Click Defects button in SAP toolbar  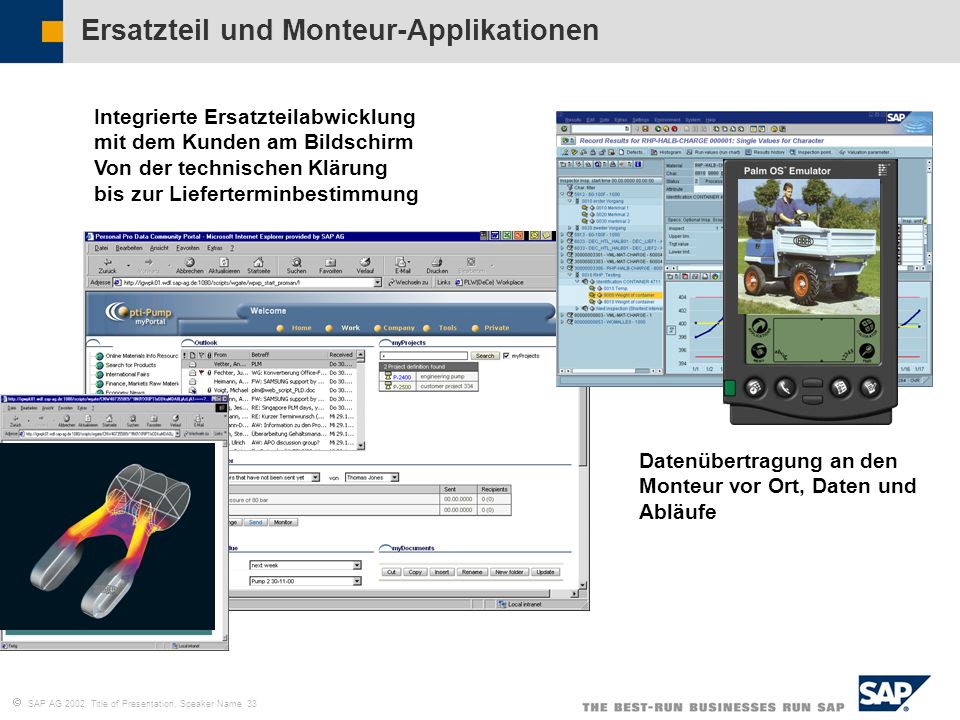click(631, 152)
